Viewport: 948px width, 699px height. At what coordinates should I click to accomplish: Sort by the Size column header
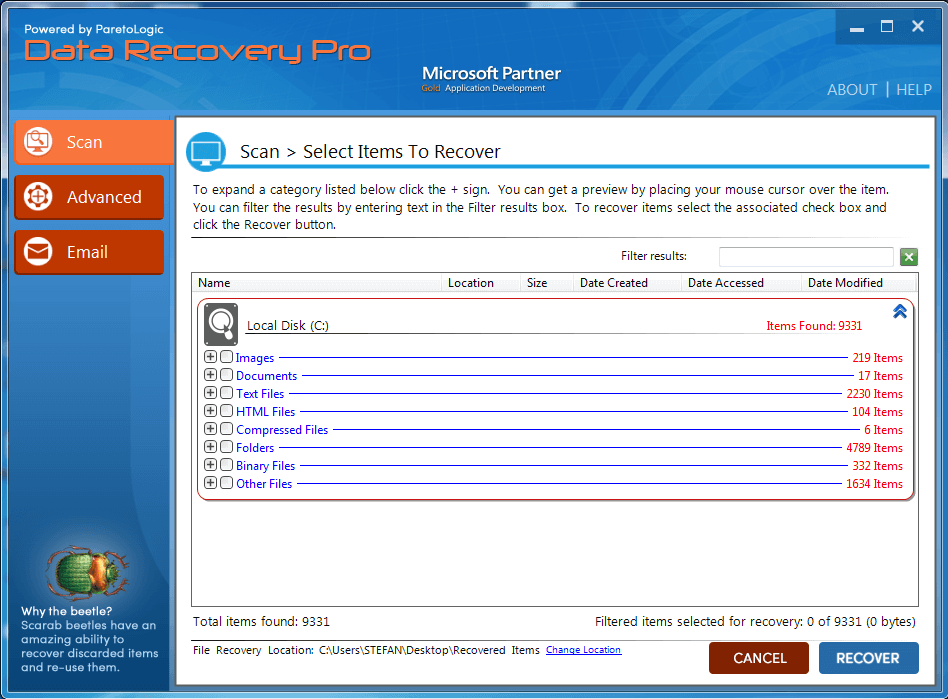tap(547, 283)
